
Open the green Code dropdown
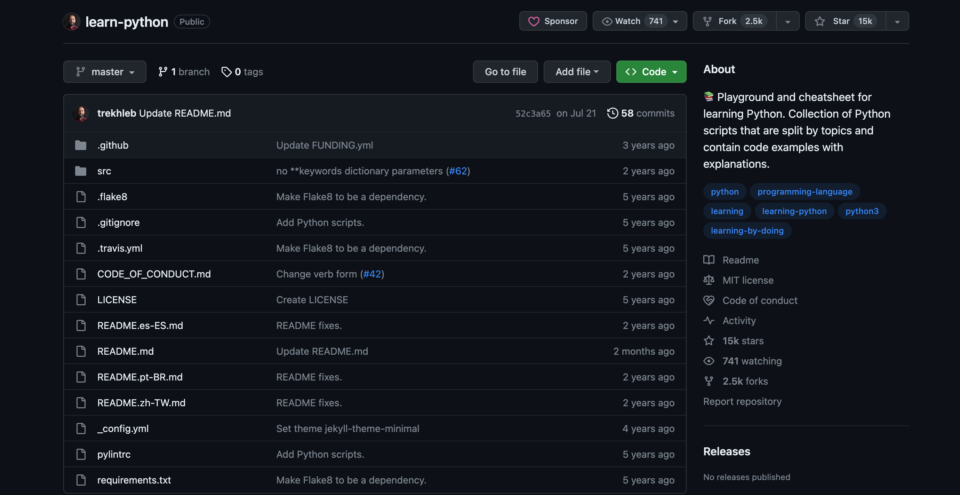(651, 72)
